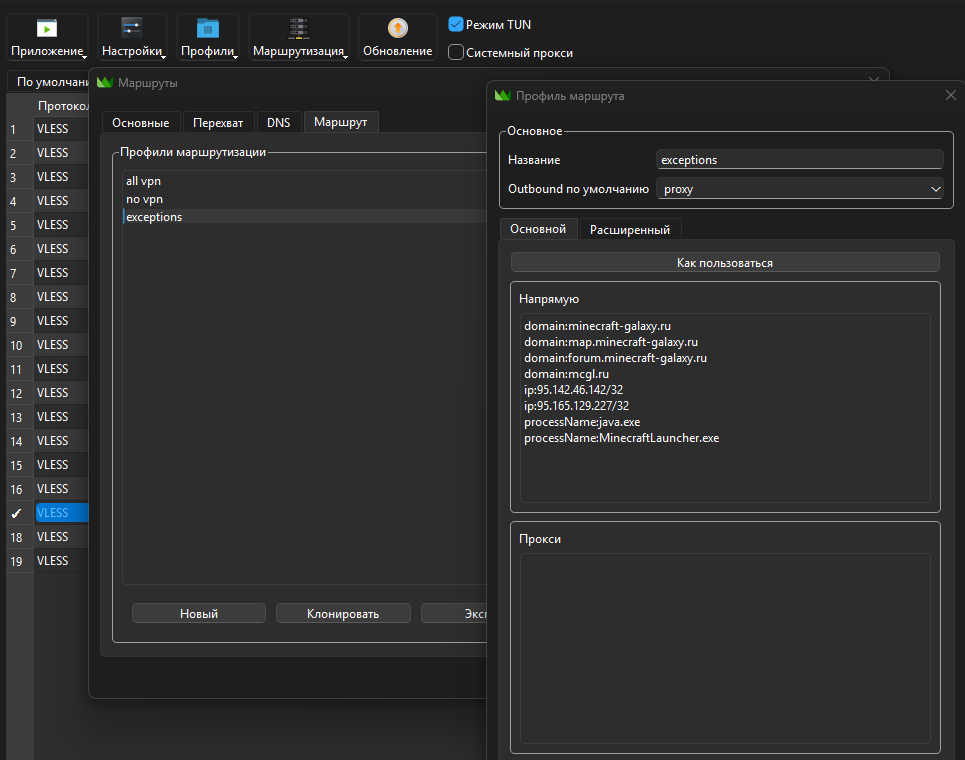Screen dimensions: 965x760
Task: Open the Маршрутизация toolbar icon
Action: click(298, 28)
